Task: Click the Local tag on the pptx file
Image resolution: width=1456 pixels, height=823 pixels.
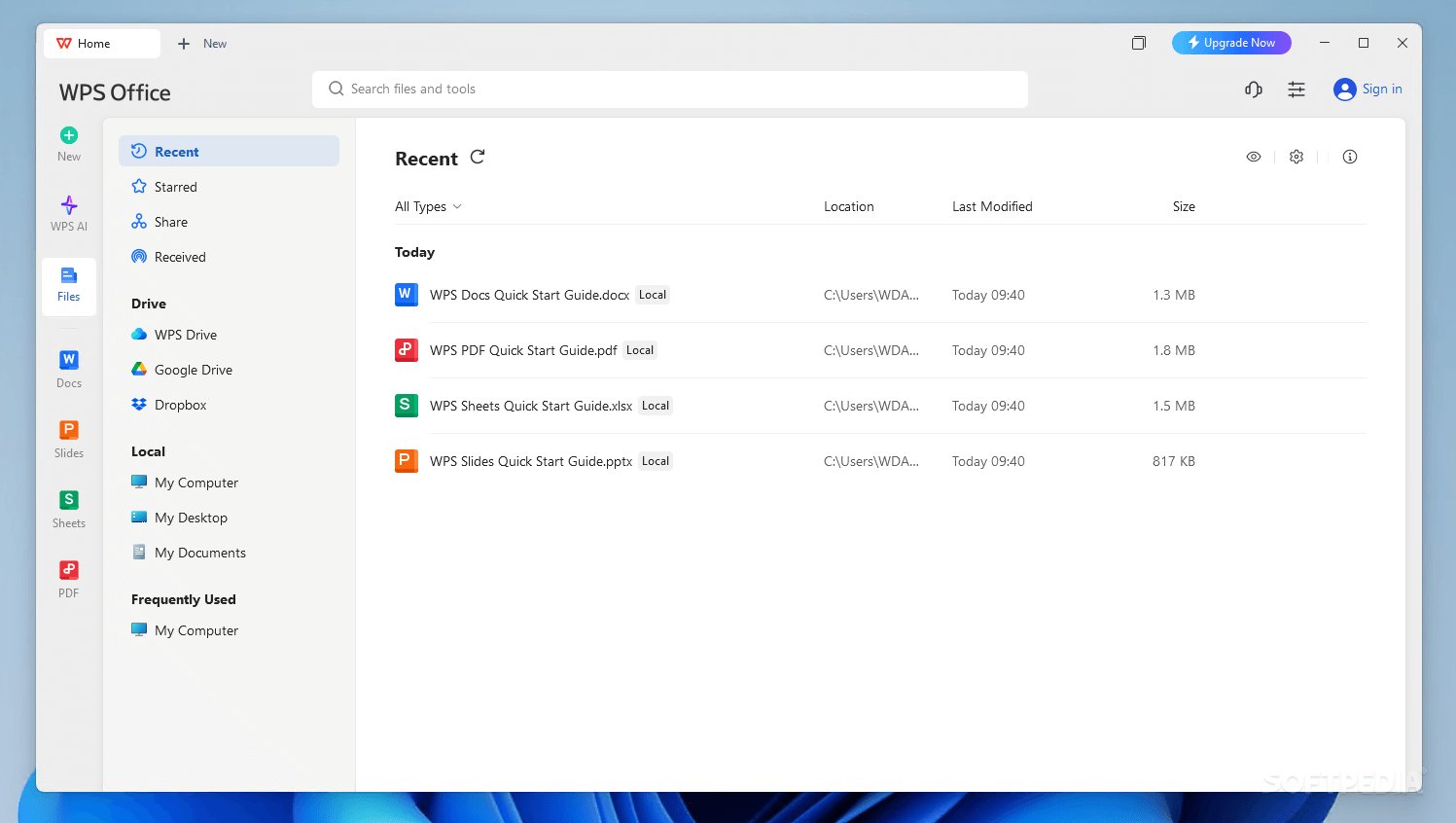Action: (x=656, y=461)
